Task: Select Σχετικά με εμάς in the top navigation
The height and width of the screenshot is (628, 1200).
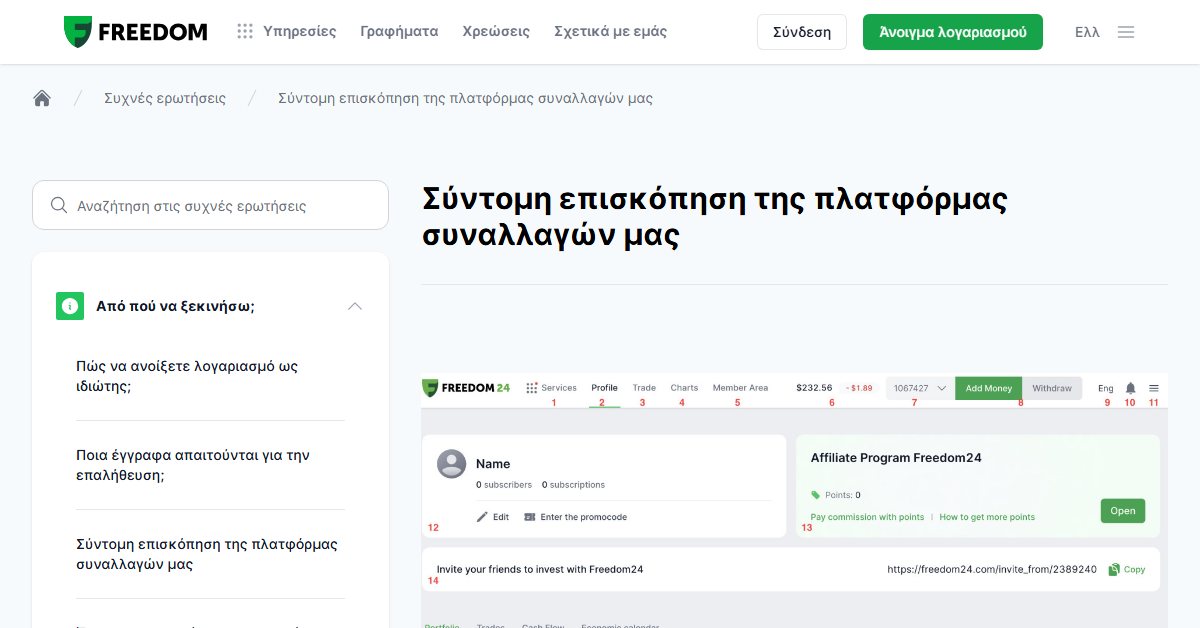Action: tap(610, 31)
